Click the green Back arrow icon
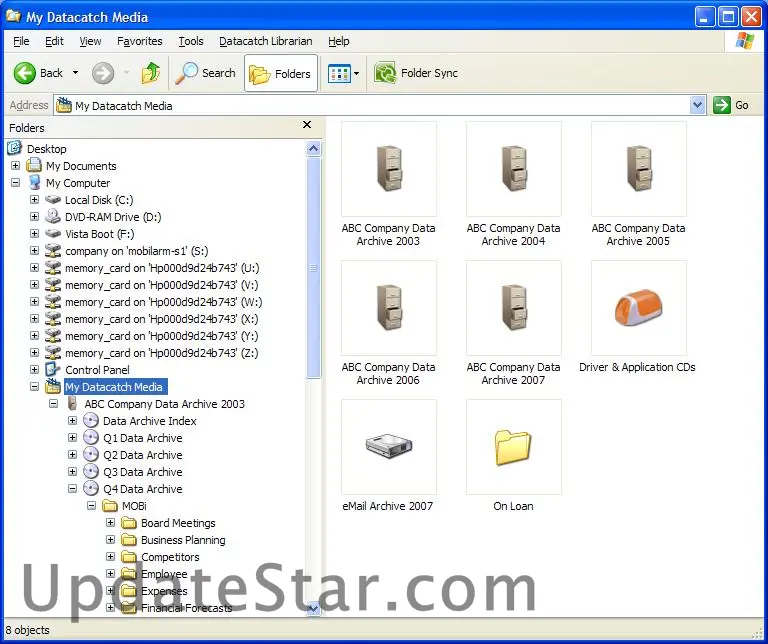 click(24, 73)
